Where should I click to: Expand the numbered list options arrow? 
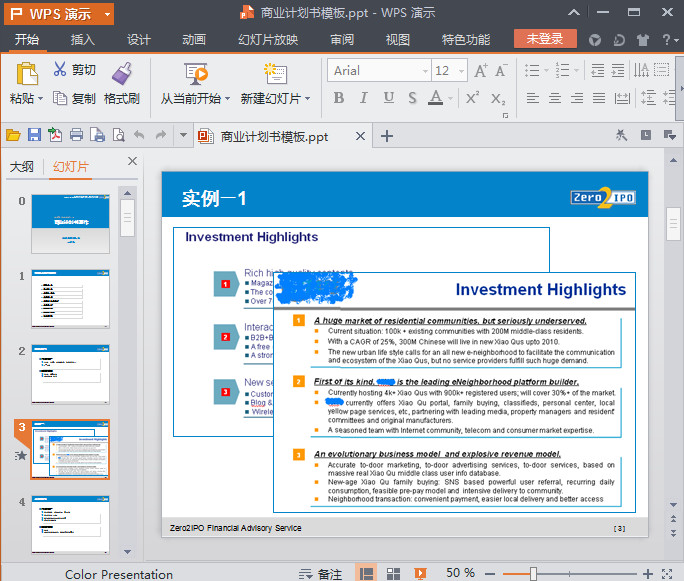click(x=577, y=70)
